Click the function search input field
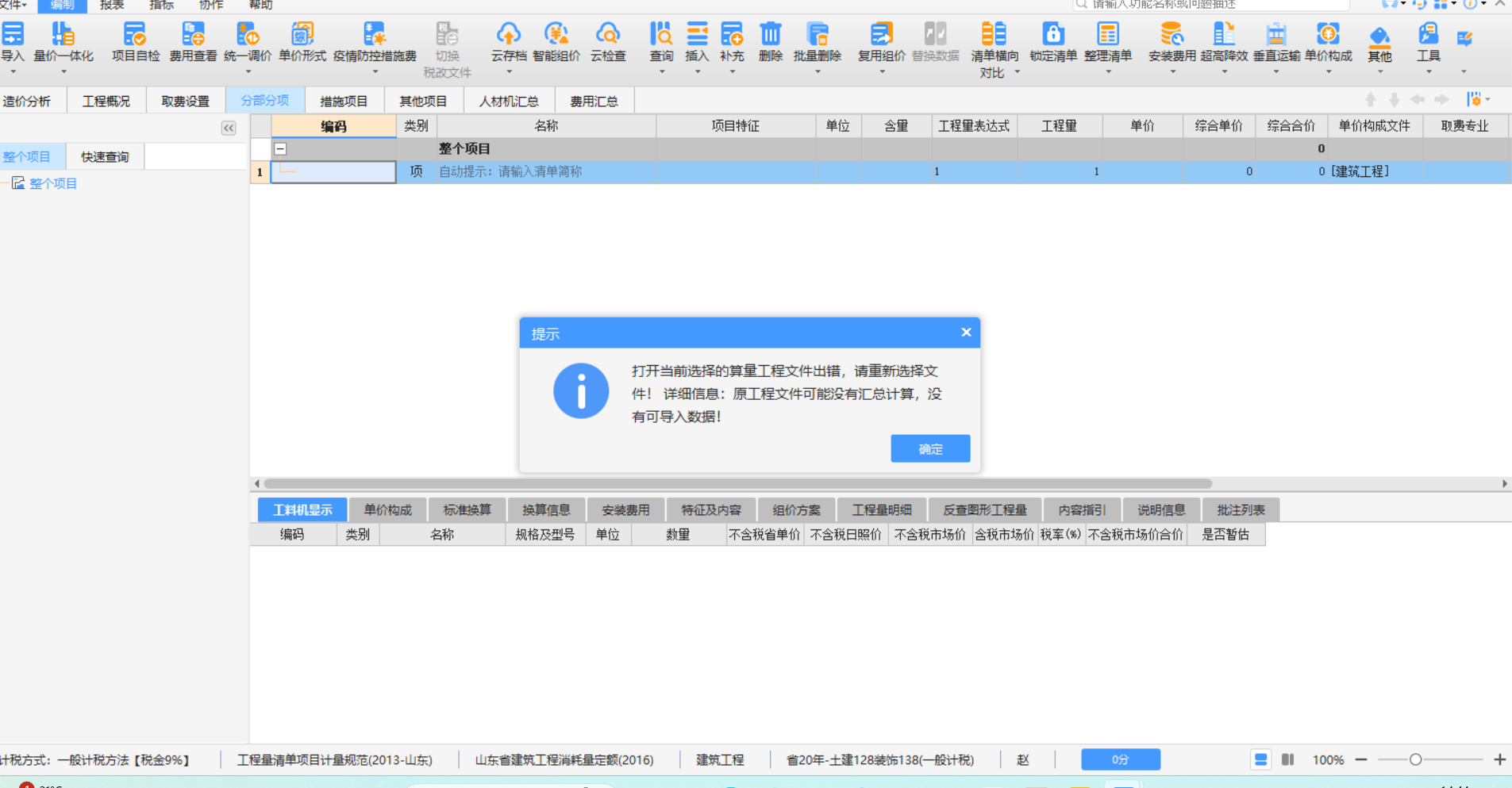 coord(1211,5)
